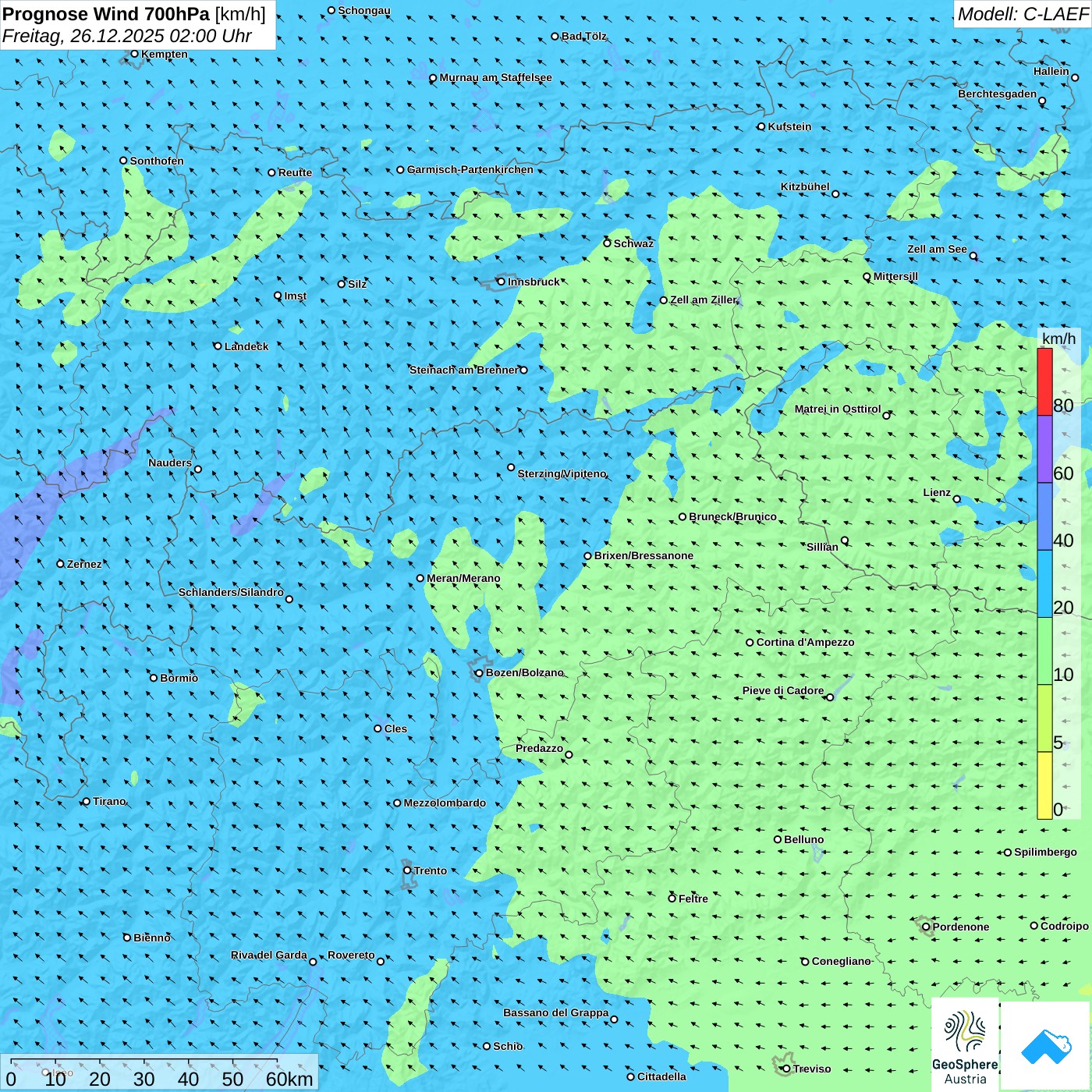The height and width of the screenshot is (1092, 1092).
Task: Click the Meran/Merano location dot
Action: pyautogui.click(x=420, y=578)
